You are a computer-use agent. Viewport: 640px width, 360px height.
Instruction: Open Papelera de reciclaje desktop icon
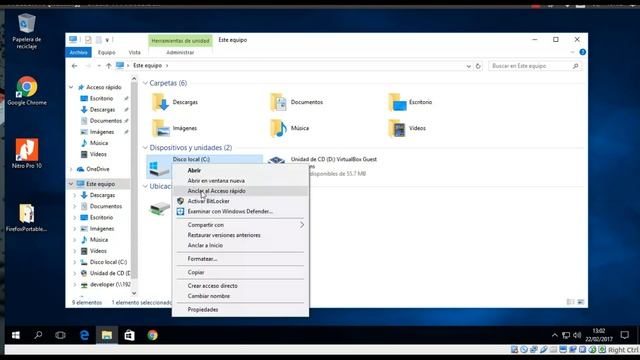point(27,31)
